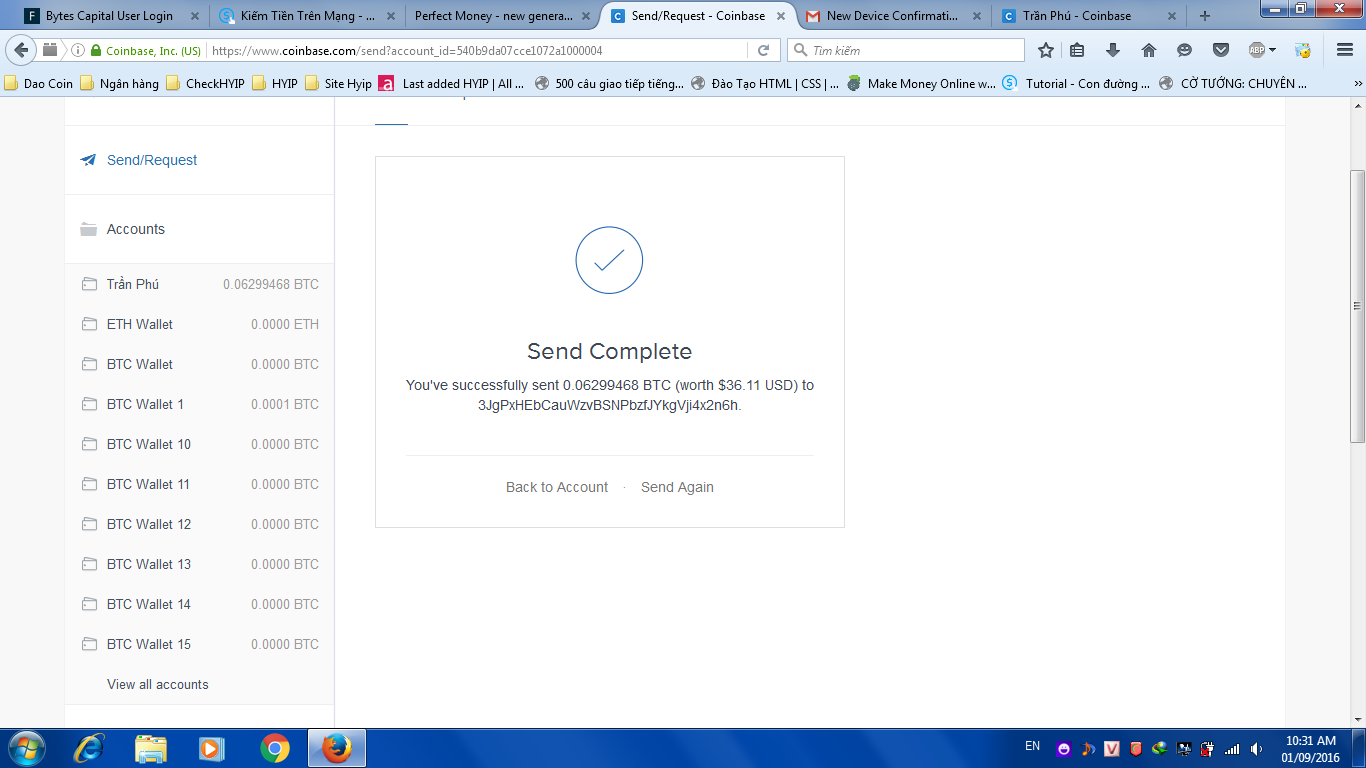Open the Hello chat smiley icon
The height and width of the screenshot is (768, 1366).
pos(1185,50)
